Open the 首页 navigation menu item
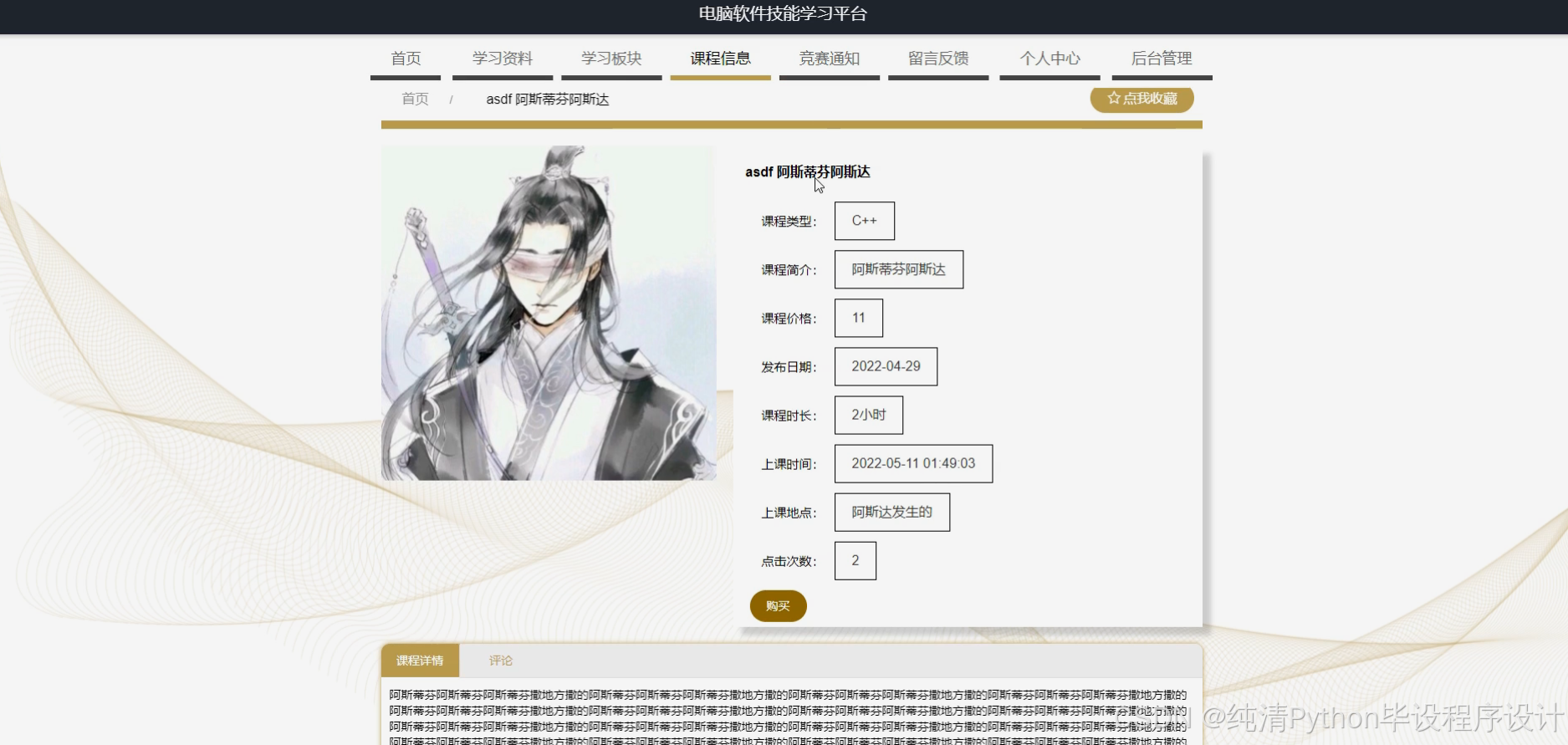Image resolution: width=1568 pixels, height=745 pixels. (406, 59)
